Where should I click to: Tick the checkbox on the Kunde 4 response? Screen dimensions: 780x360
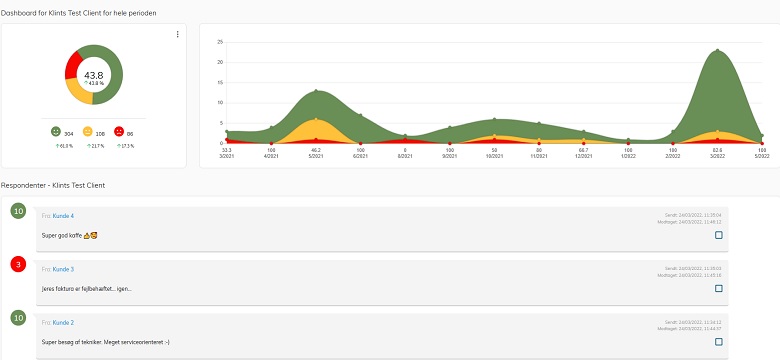point(719,235)
